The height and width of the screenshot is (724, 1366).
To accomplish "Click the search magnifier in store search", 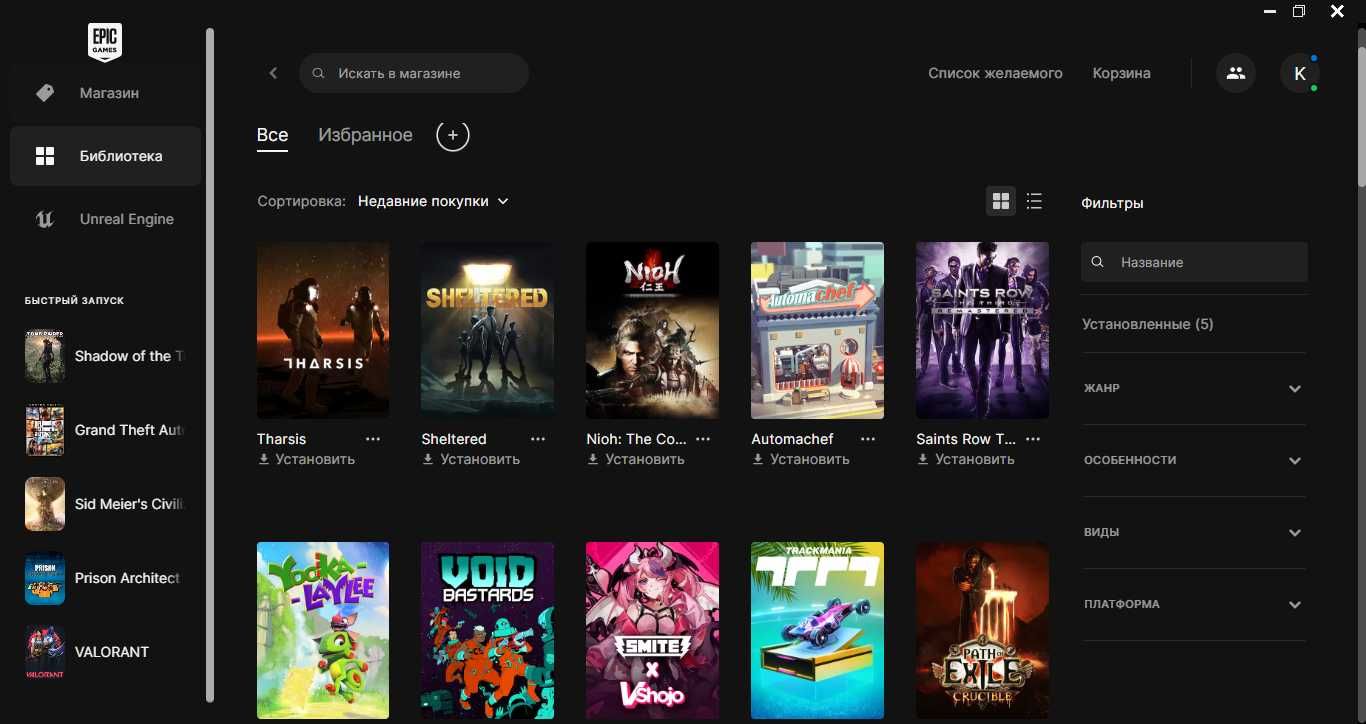I will tap(318, 73).
